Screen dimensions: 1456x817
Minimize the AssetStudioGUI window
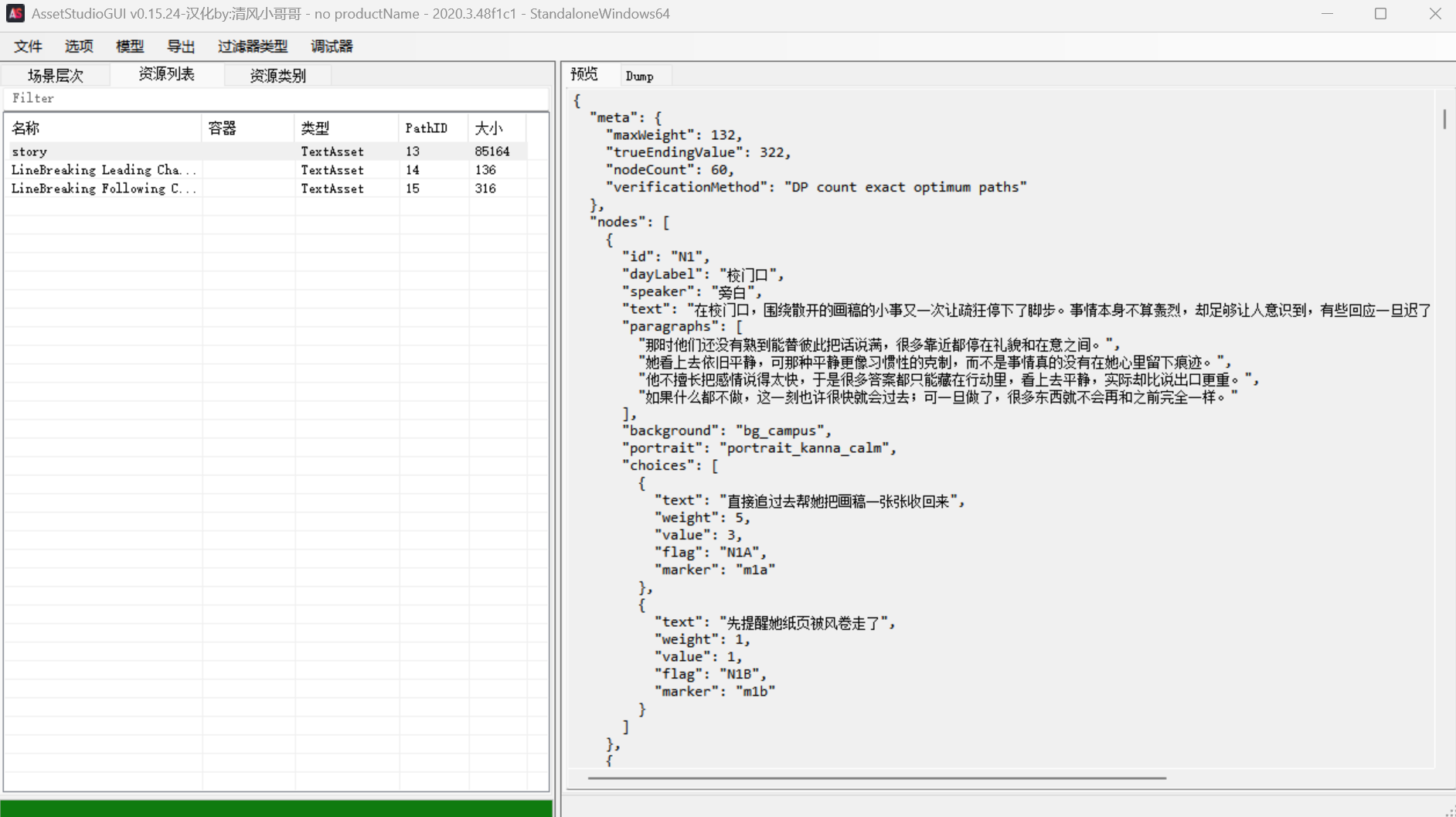click(1327, 14)
